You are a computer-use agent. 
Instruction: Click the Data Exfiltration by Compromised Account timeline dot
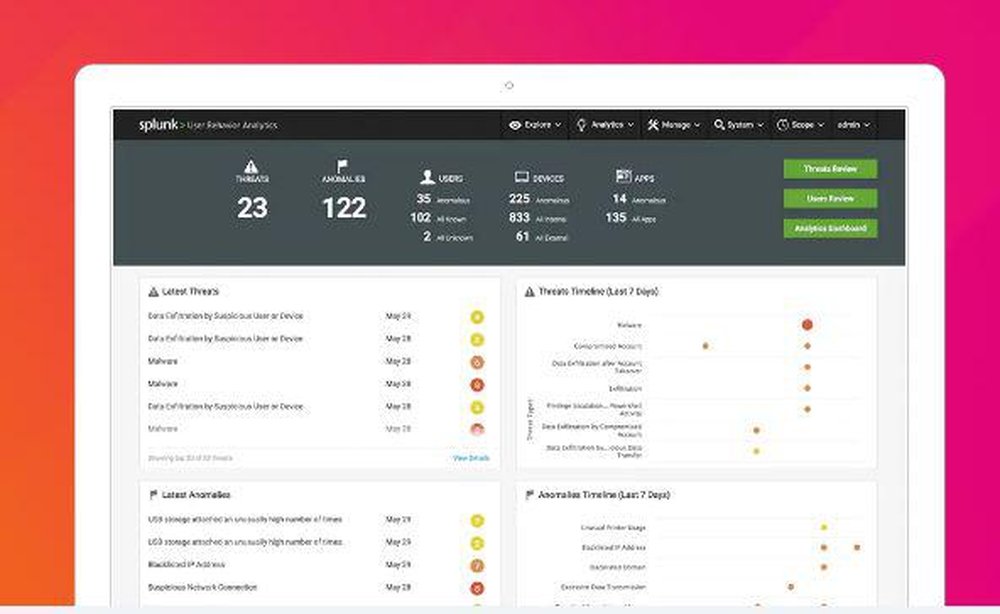tap(756, 430)
